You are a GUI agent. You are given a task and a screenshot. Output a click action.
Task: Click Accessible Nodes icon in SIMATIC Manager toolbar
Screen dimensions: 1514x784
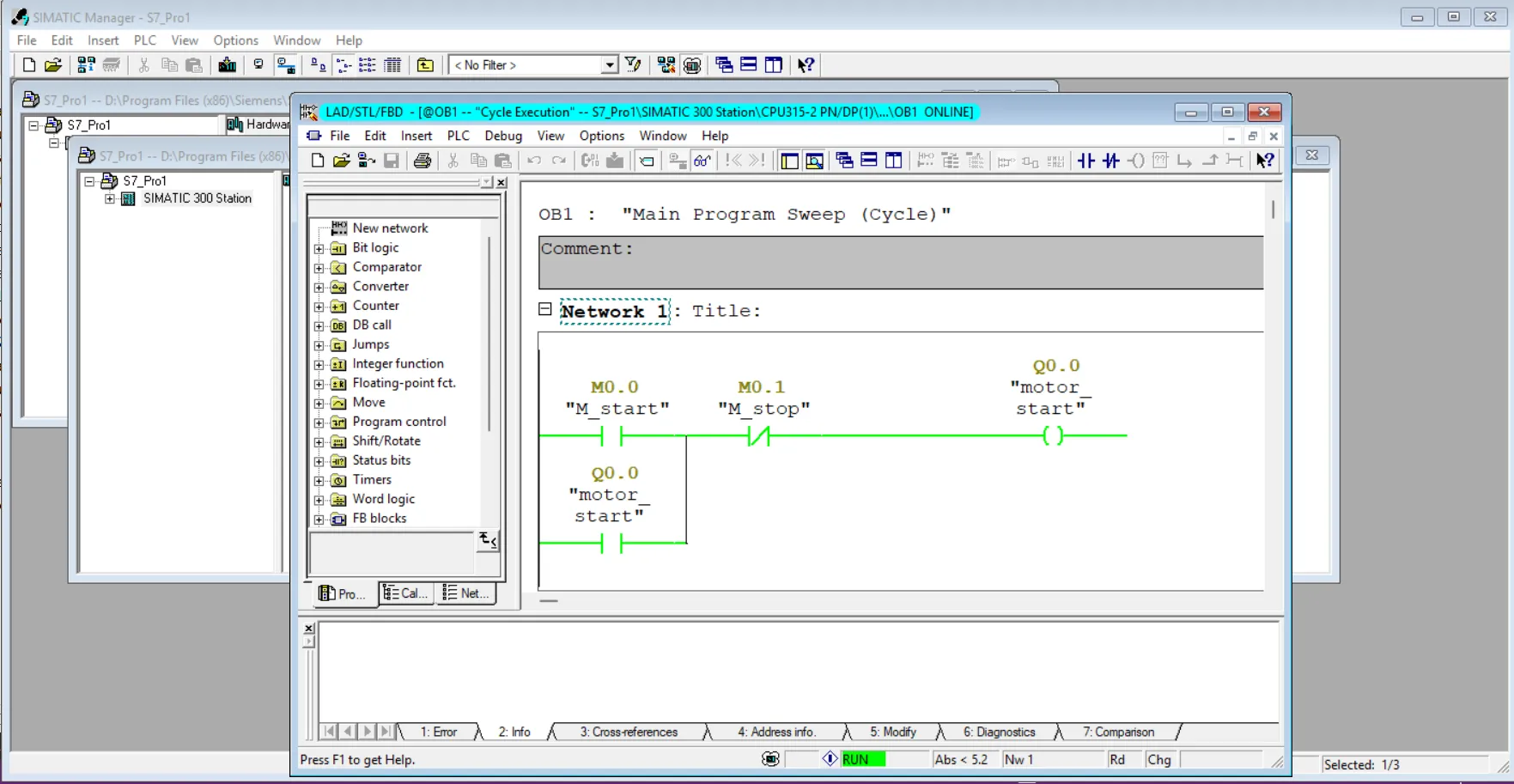coord(85,65)
